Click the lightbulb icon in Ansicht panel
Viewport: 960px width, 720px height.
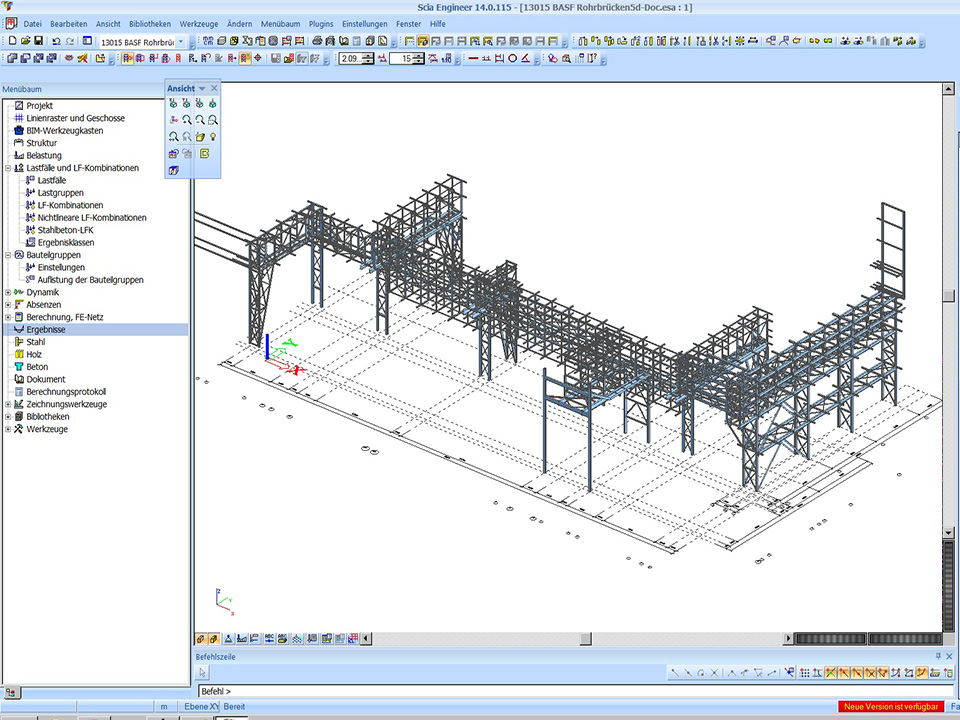tap(213, 136)
